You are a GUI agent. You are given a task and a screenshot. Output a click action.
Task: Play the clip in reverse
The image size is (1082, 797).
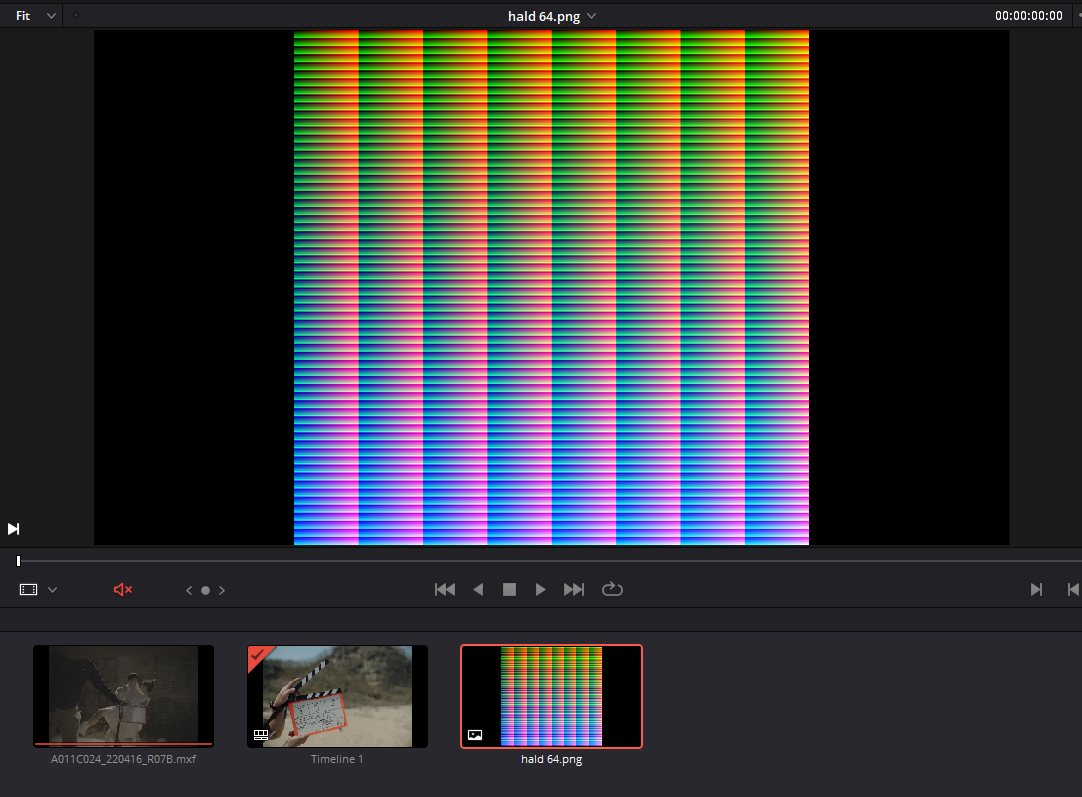point(478,589)
